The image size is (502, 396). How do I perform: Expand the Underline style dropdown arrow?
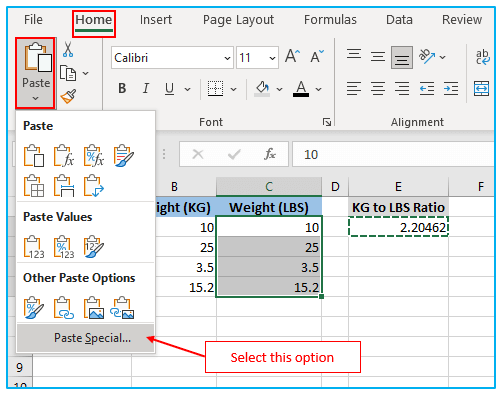188,89
